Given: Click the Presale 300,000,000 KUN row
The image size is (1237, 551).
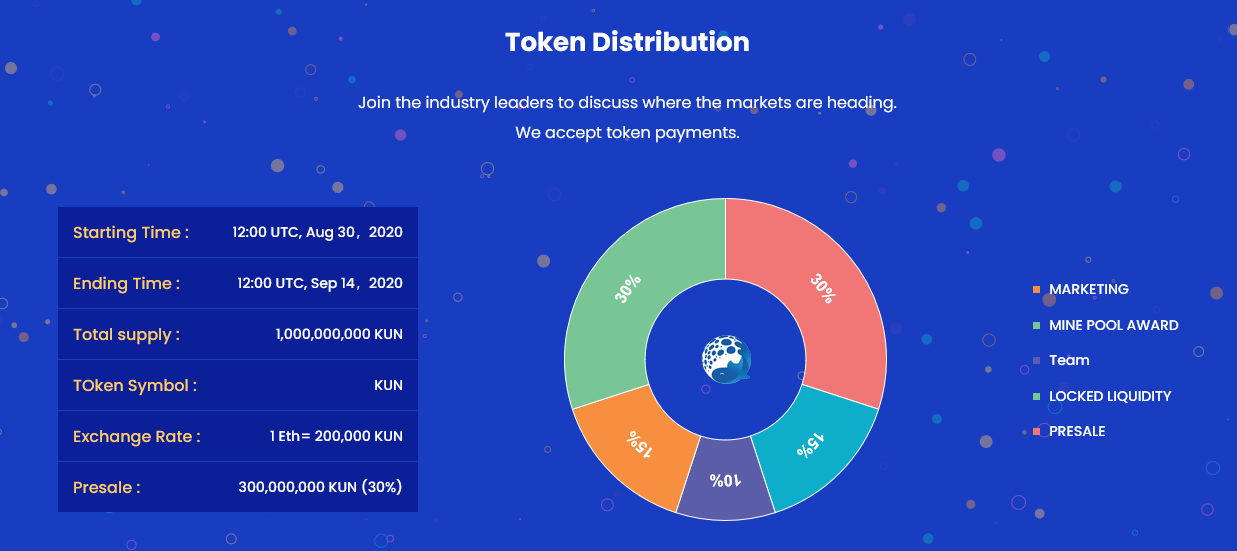Looking at the screenshot, I should pos(238,487).
